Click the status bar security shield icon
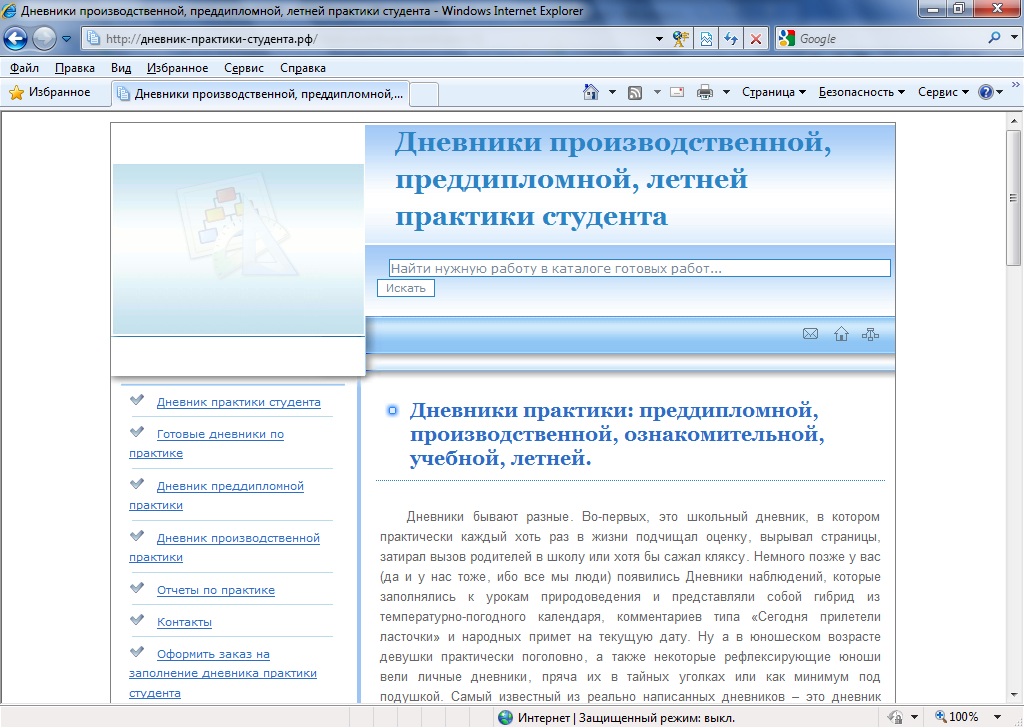1024x728 pixels. point(895,718)
